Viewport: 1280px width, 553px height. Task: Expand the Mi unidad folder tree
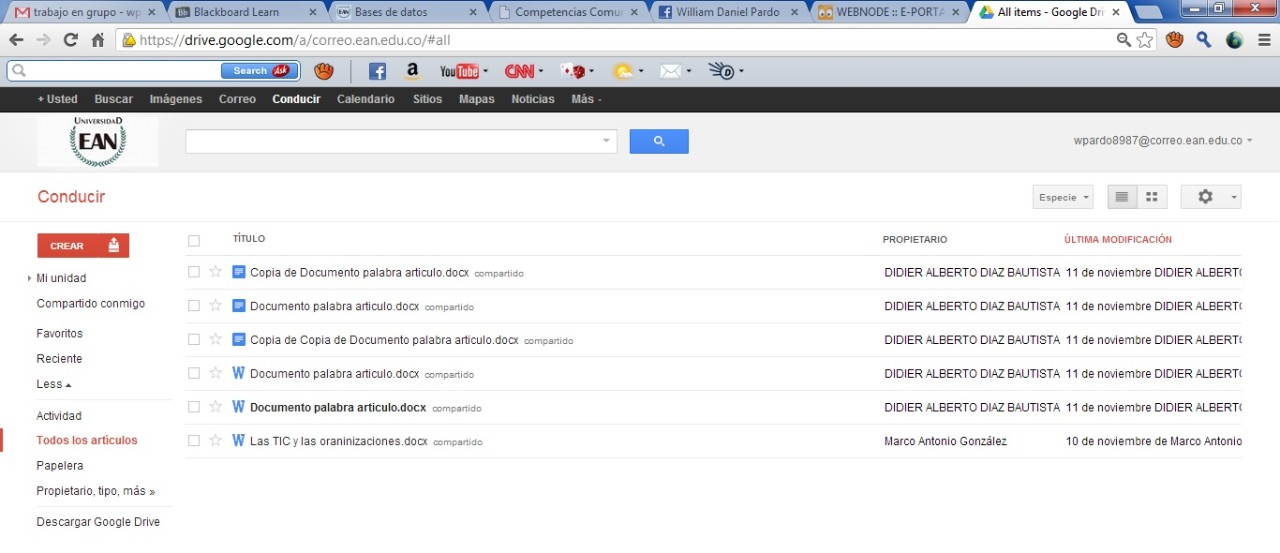31,279
